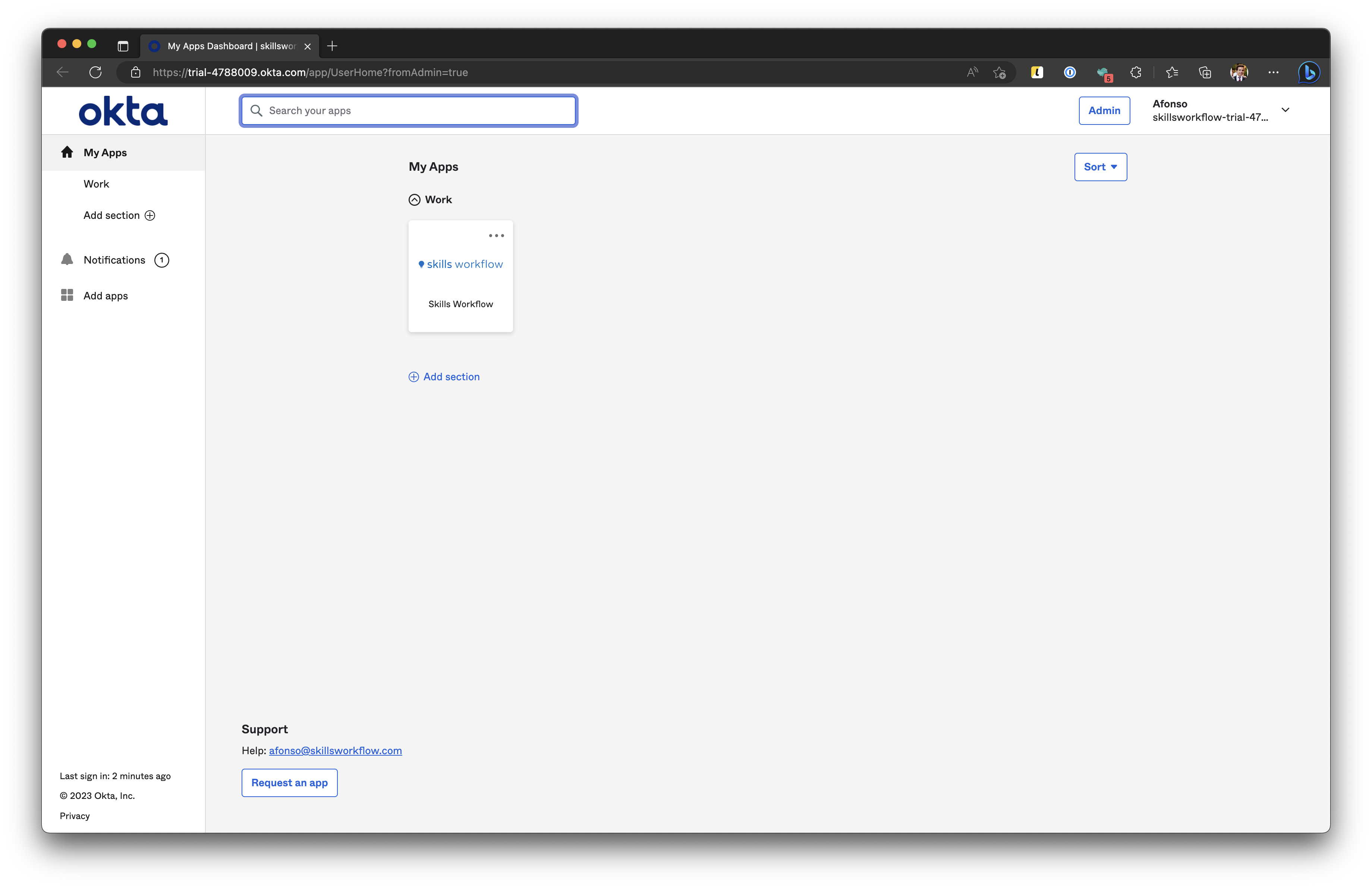
Task: Click the plus icon beside sidebar Add section
Action: pyautogui.click(x=150, y=215)
